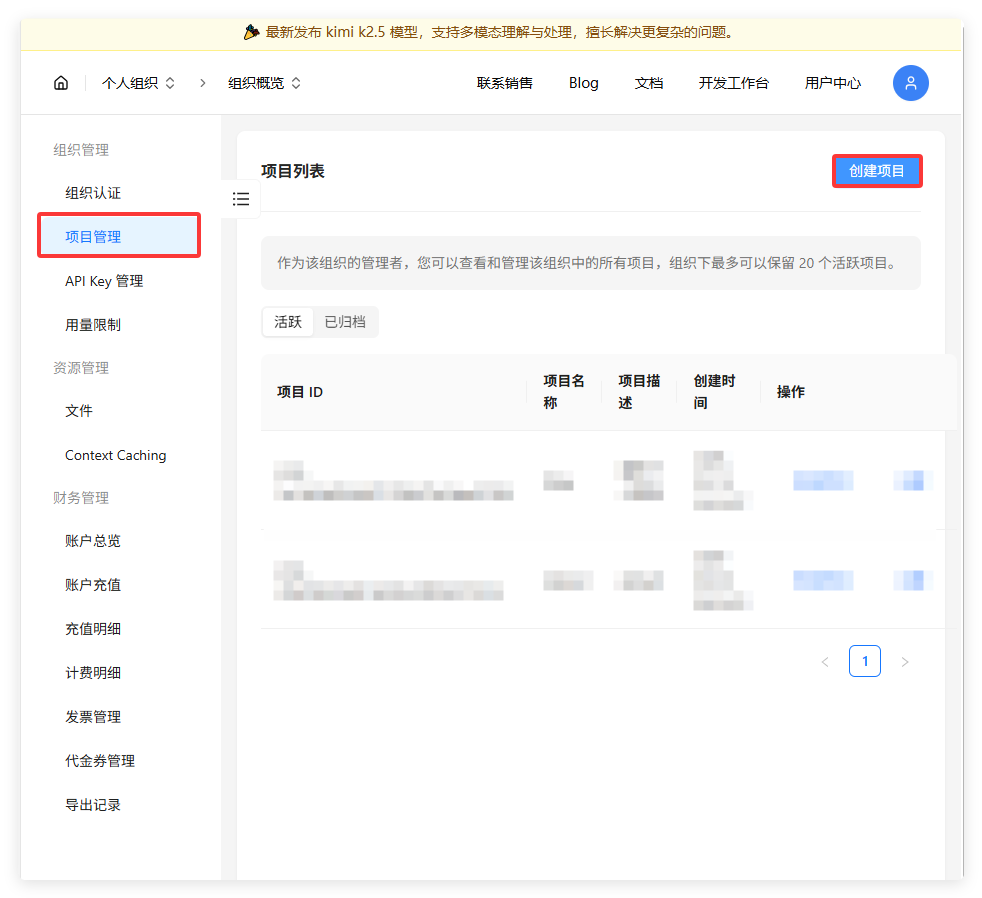
Task: Go to 开发工作台
Action: 734,83
